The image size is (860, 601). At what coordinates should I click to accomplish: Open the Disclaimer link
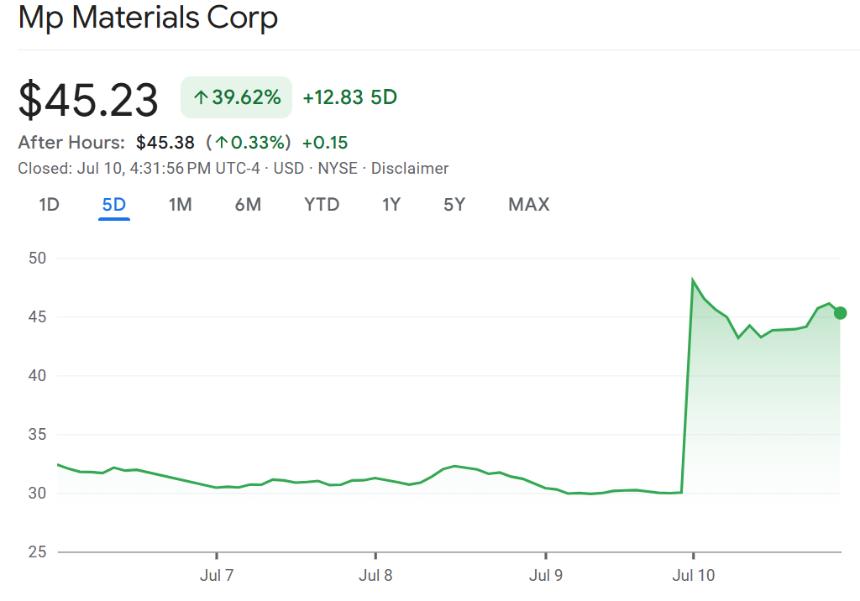tap(410, 168)
